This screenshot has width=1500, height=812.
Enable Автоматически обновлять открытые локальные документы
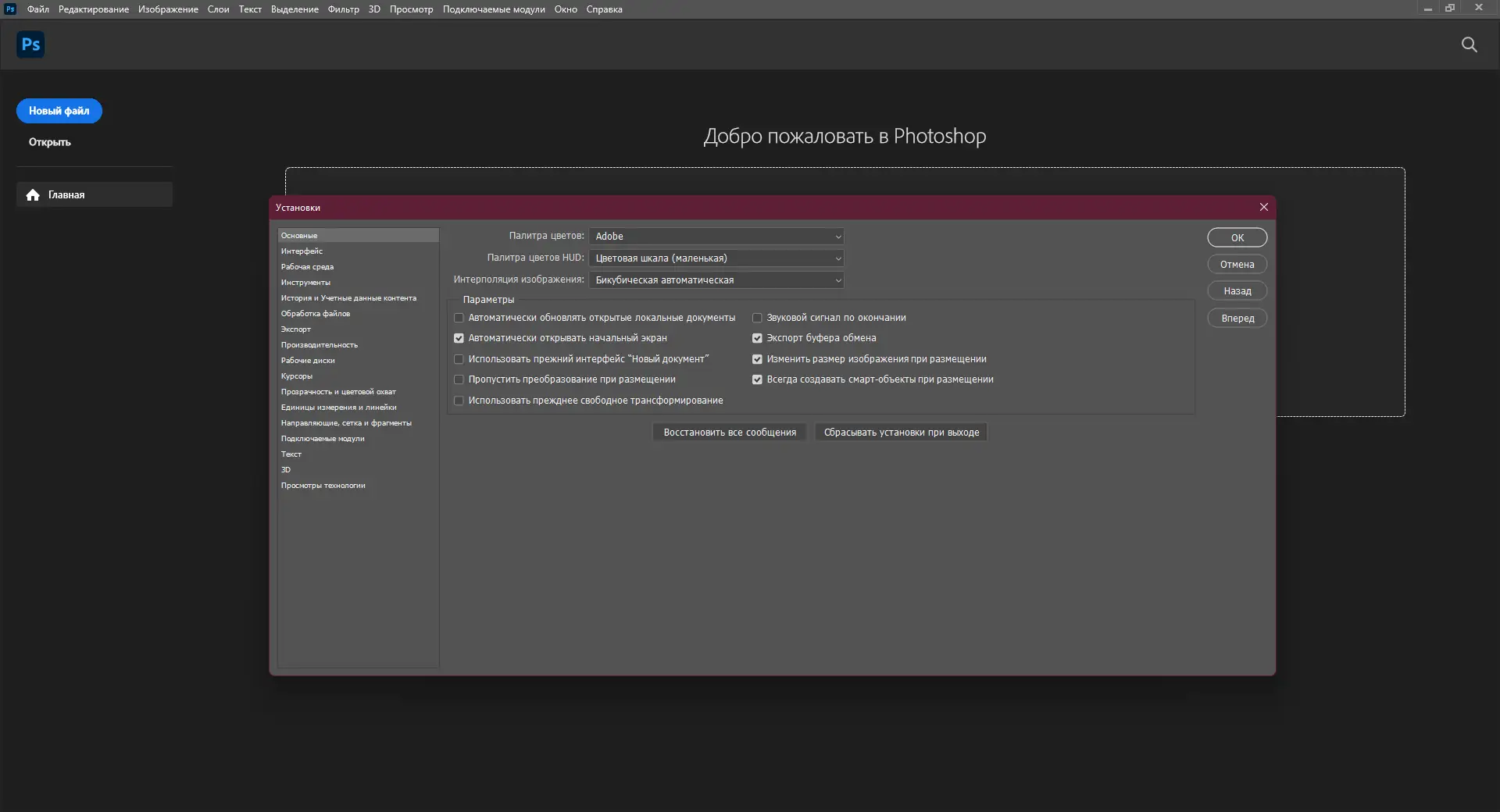pyautogui.click(x=459, y=318)
